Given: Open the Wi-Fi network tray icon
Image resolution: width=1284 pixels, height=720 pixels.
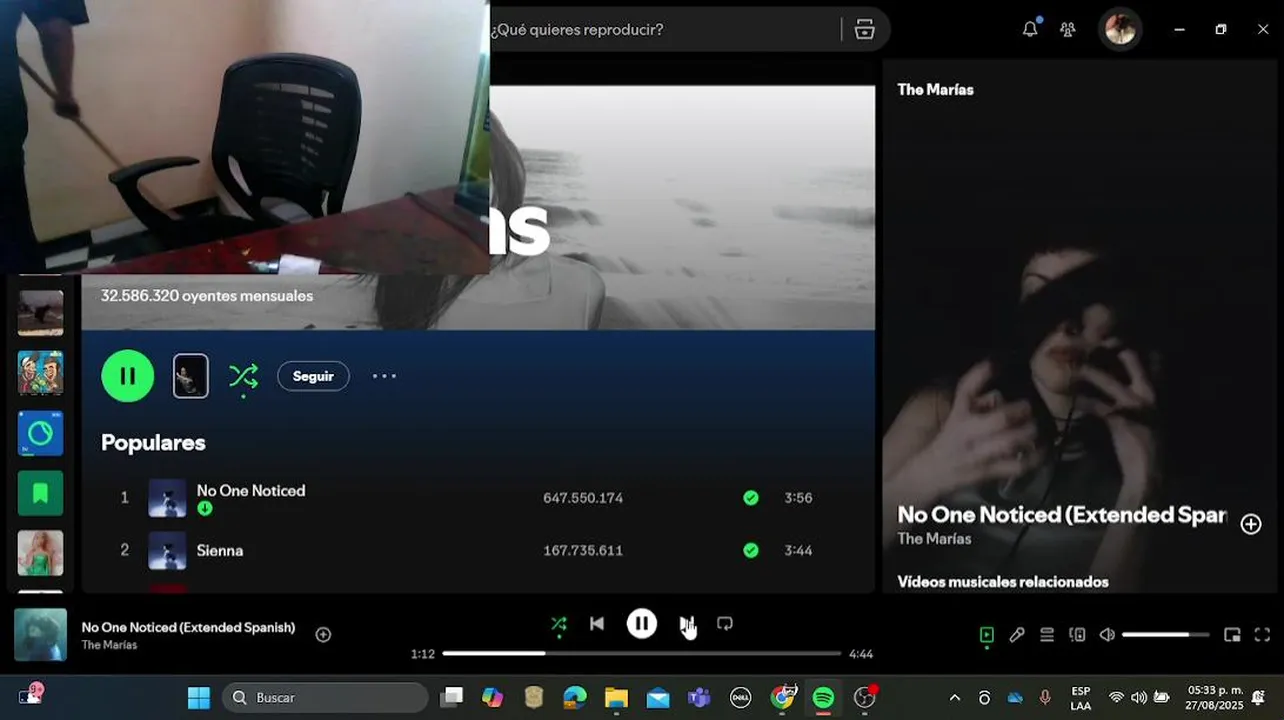Looking at the screenshot, I should (1116, 697).
